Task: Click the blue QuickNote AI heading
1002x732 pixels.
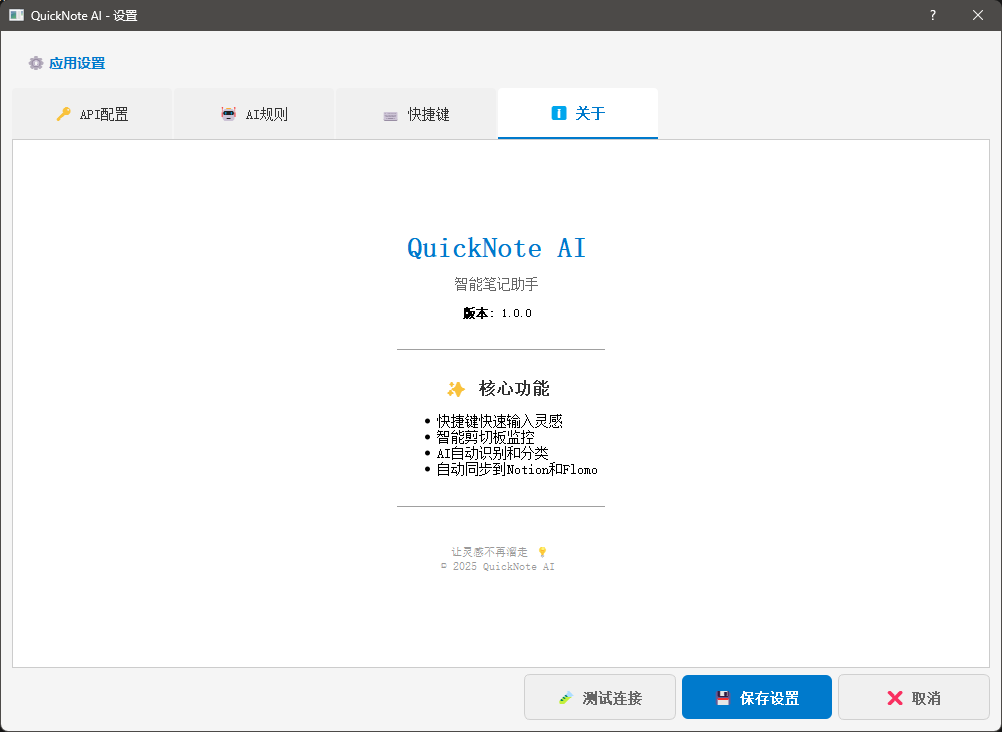Action: pos(496,248)
